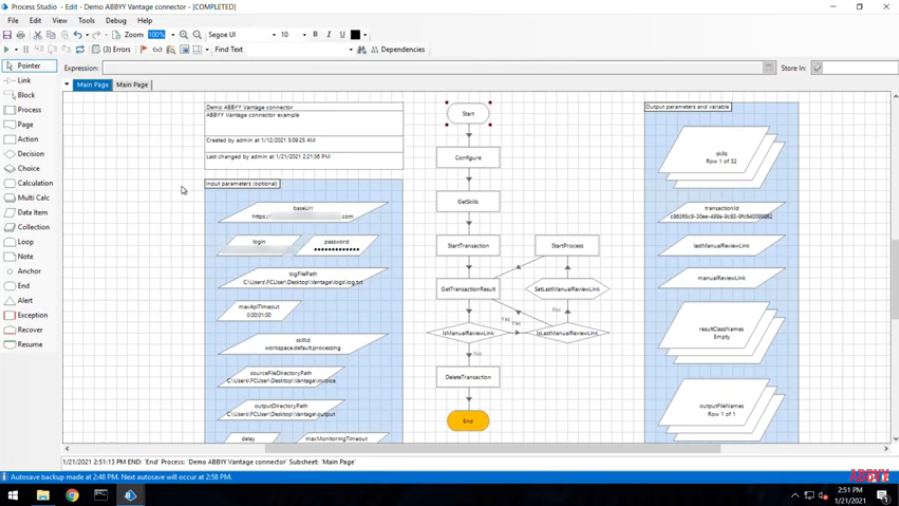Toggle underline formatting
The width and height of the screenshot is (899, 506).
342,35
